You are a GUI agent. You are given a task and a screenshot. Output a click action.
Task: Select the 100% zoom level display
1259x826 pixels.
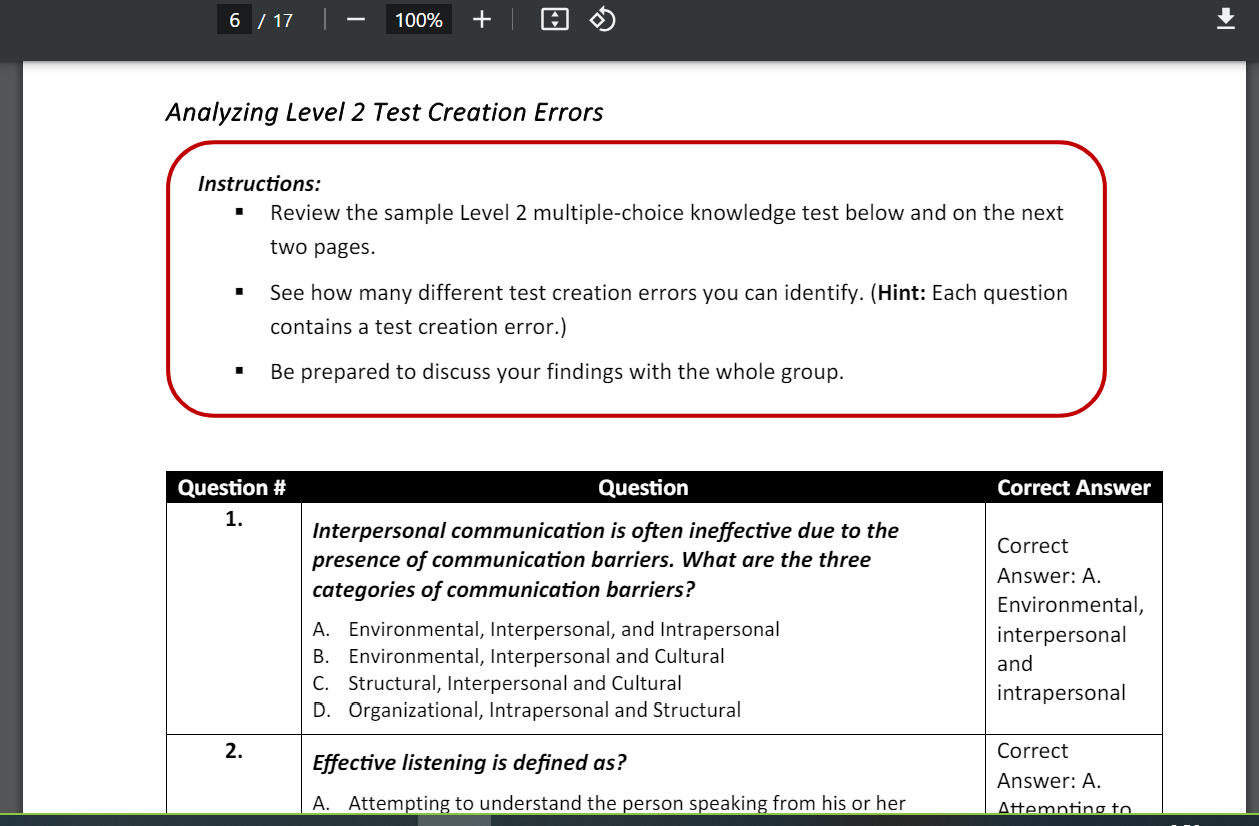[x=418, y=19]
